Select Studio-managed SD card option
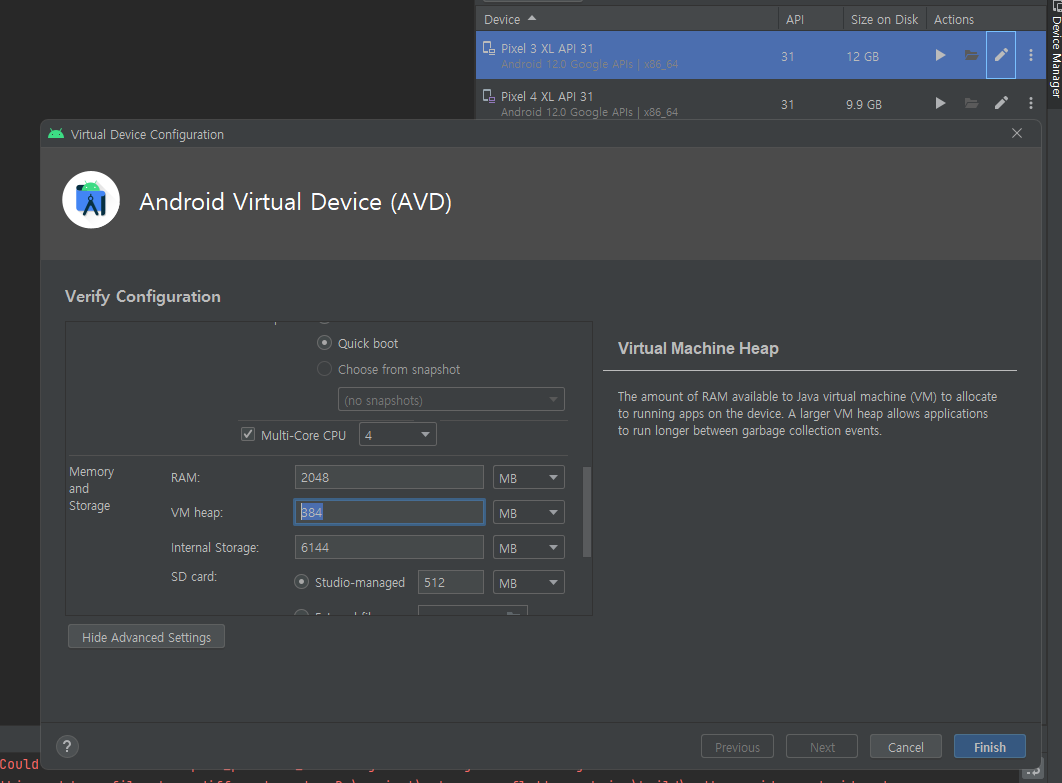Image resolution: width=1062 pixels, height=783 pixels. click(301, 582)
